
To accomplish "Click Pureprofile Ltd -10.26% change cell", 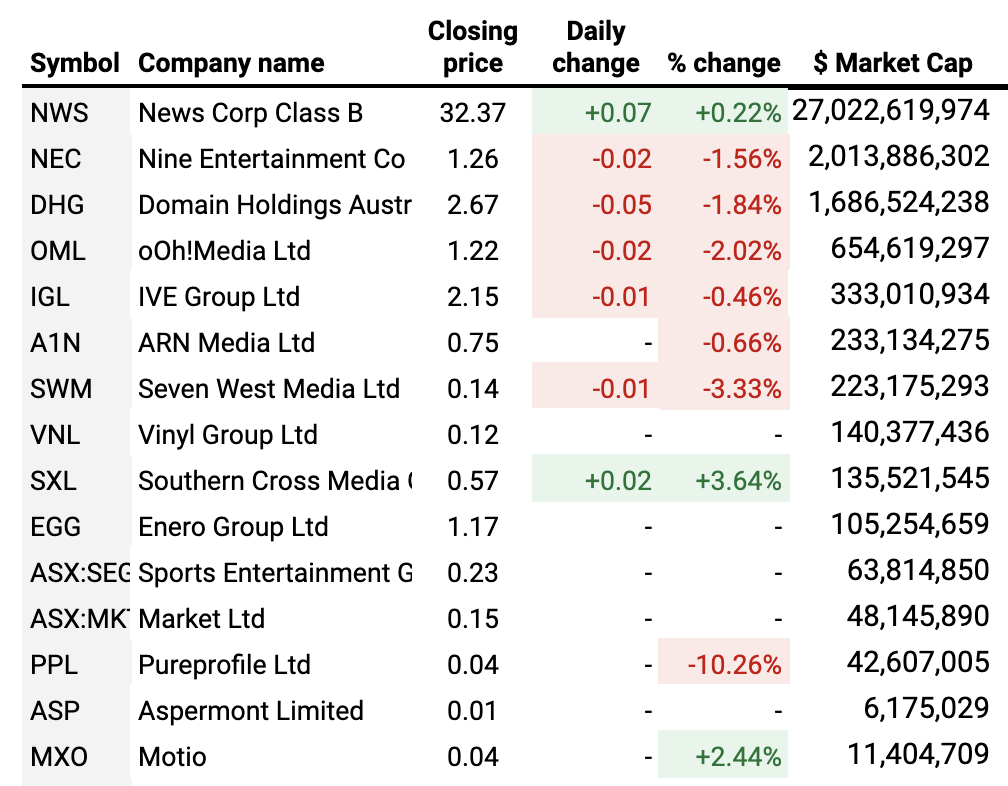I will click(x=735, y=665).
